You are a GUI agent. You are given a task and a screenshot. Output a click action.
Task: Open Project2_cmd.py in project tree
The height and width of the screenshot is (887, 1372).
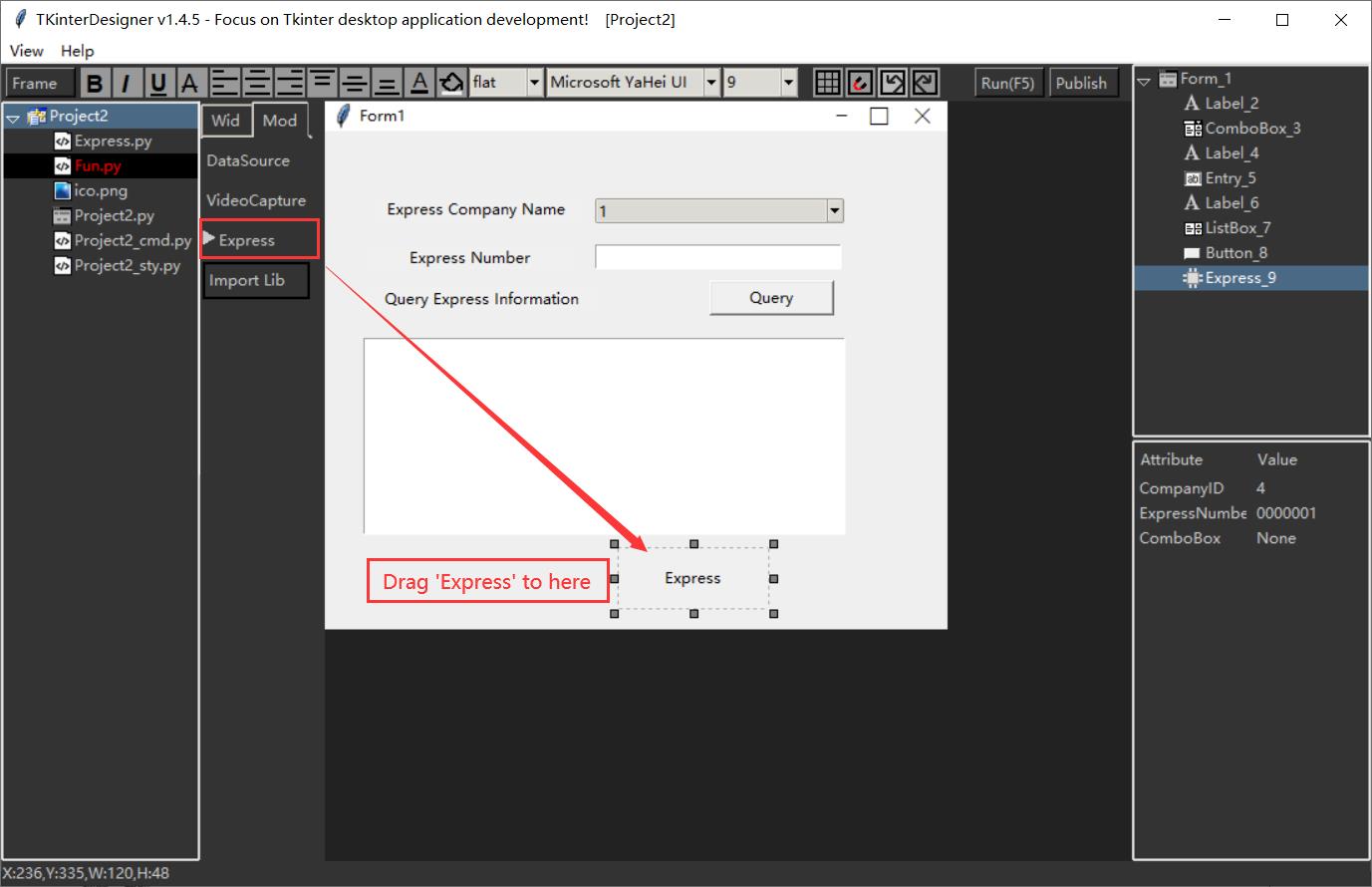coord(133,240)
